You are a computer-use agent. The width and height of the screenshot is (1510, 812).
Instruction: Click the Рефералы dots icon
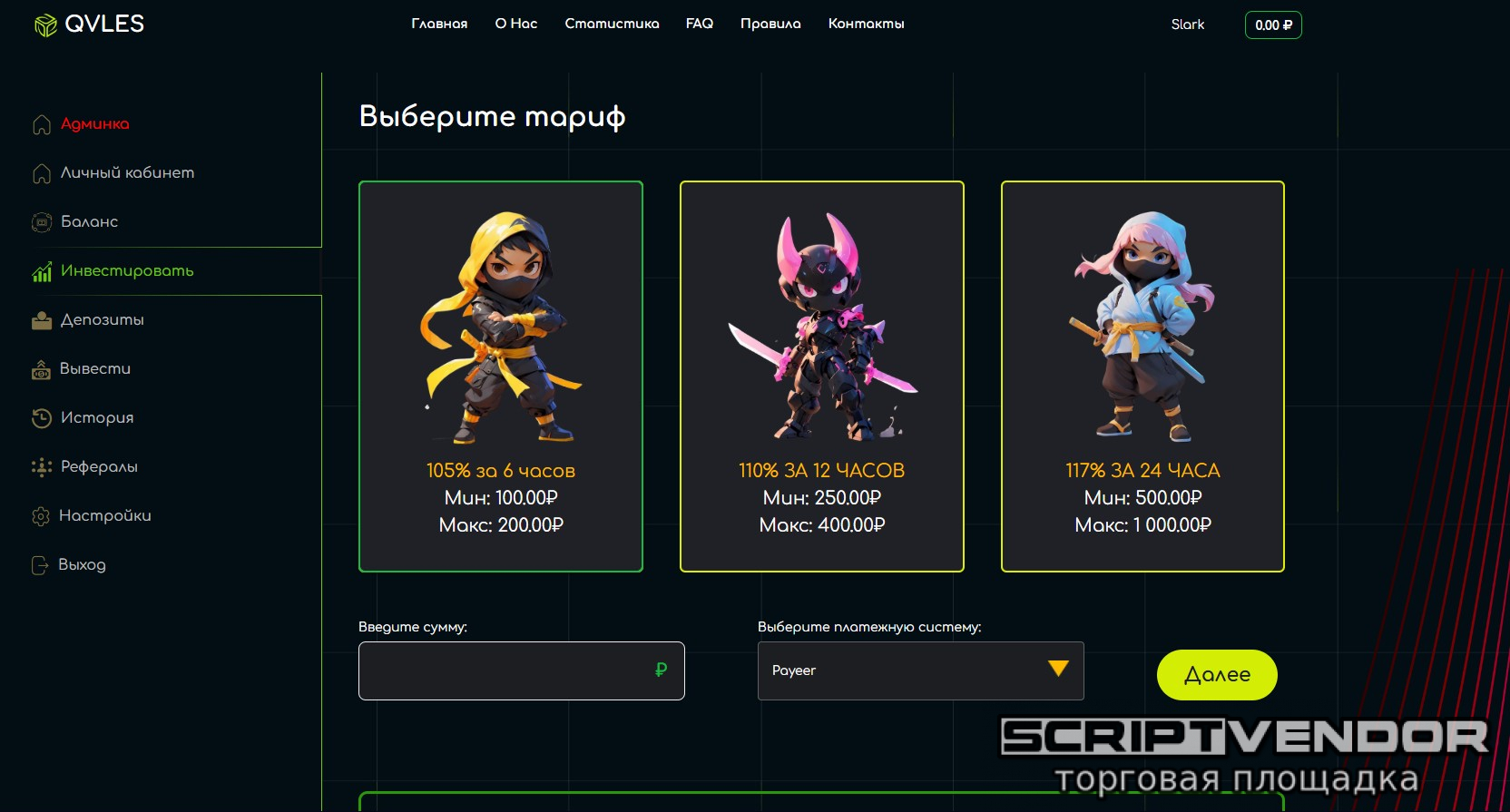tap(42, 467)
